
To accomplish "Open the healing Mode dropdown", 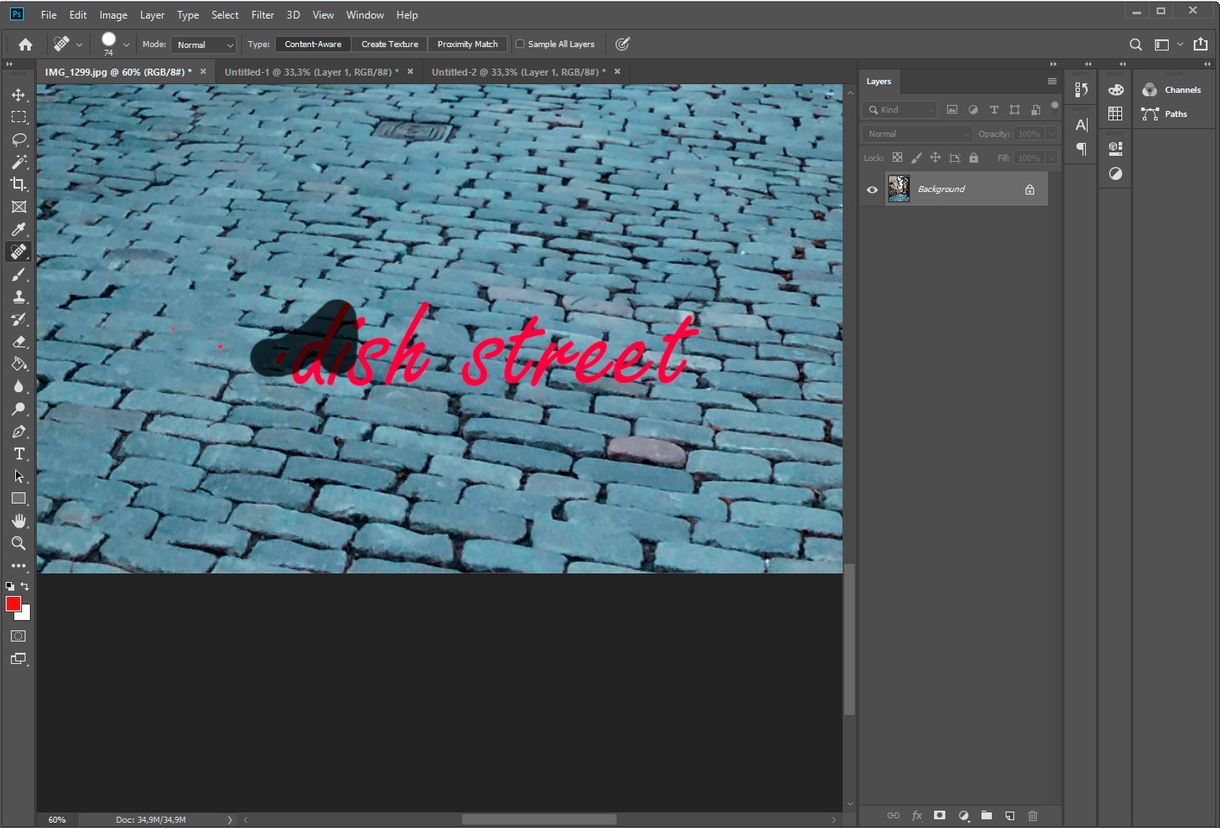I will (x=203, y=44).
